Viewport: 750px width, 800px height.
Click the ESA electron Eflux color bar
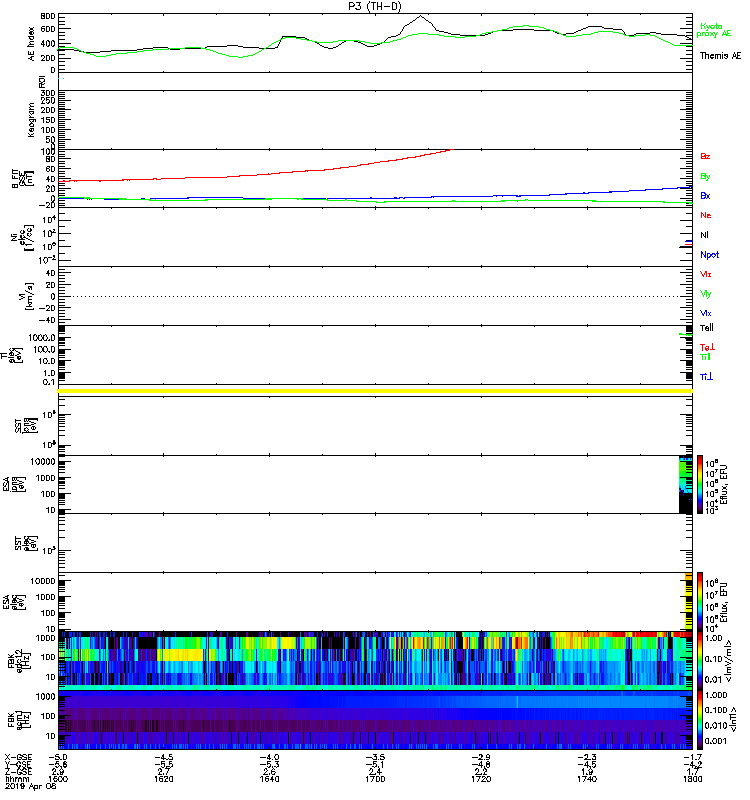[699, 602]
